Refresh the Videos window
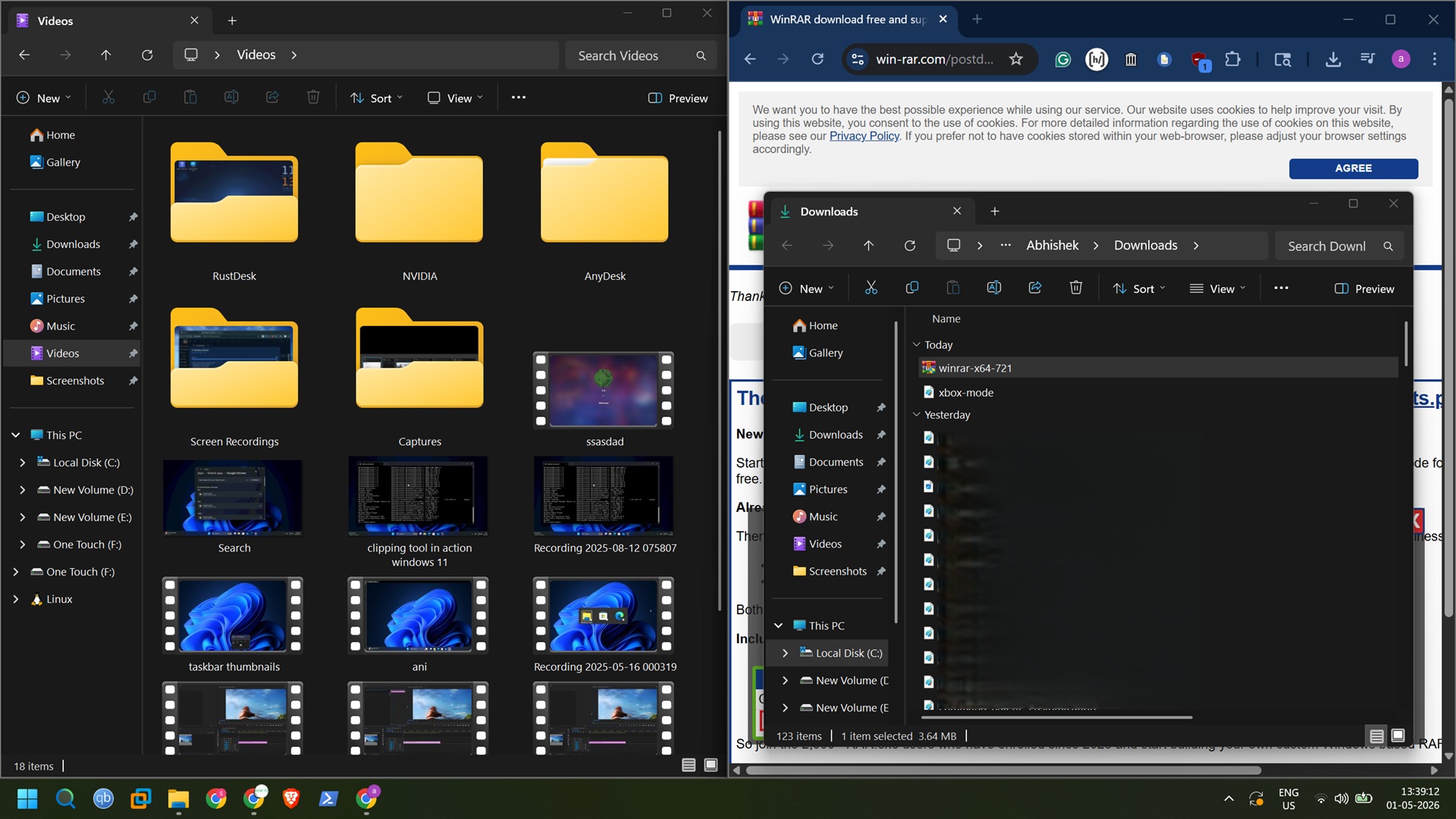 (x=147, y=55)
